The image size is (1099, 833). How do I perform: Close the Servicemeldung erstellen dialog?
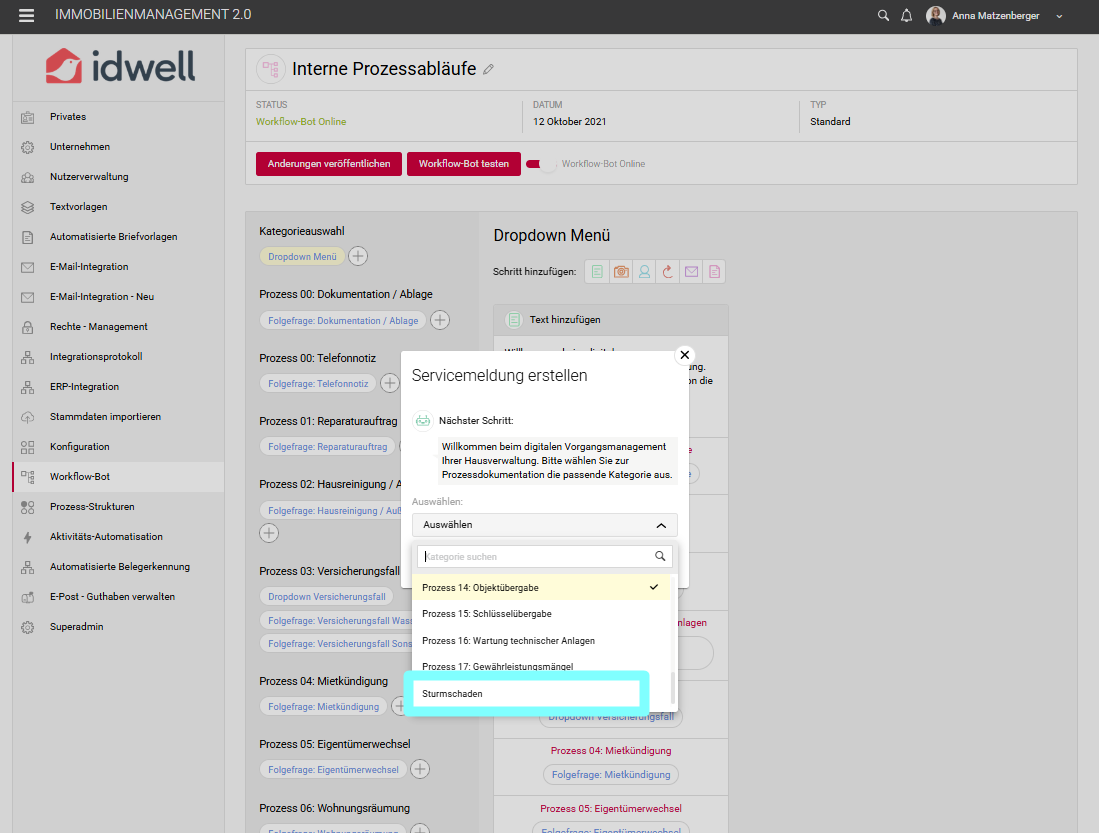pos(685,355)
